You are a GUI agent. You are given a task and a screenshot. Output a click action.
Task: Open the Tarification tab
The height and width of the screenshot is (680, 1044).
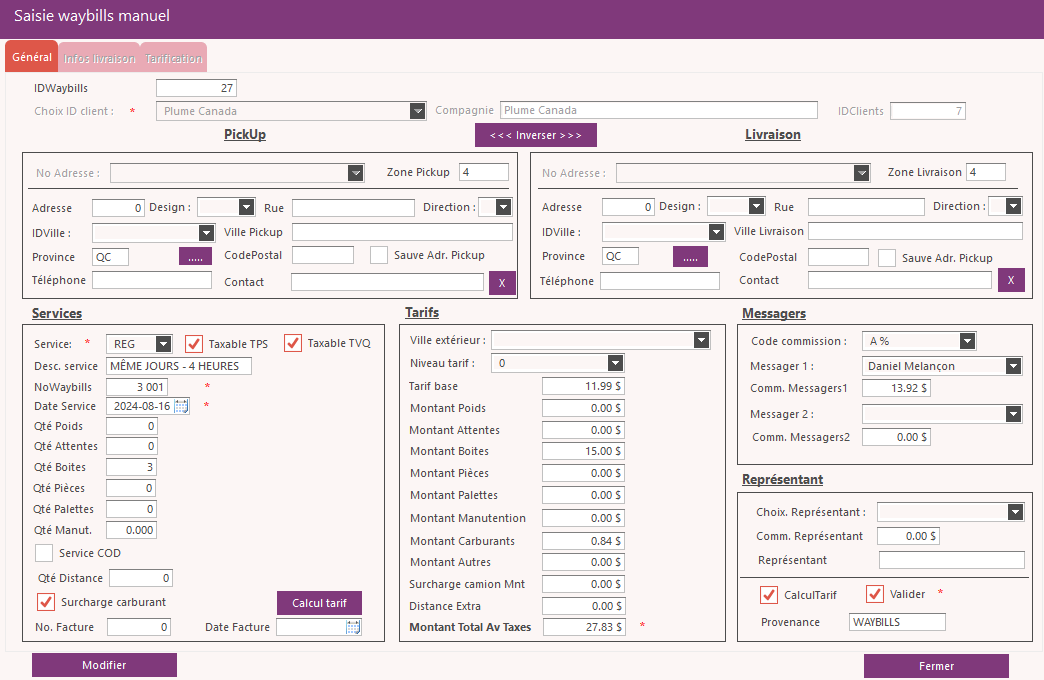tap(174, 59)
